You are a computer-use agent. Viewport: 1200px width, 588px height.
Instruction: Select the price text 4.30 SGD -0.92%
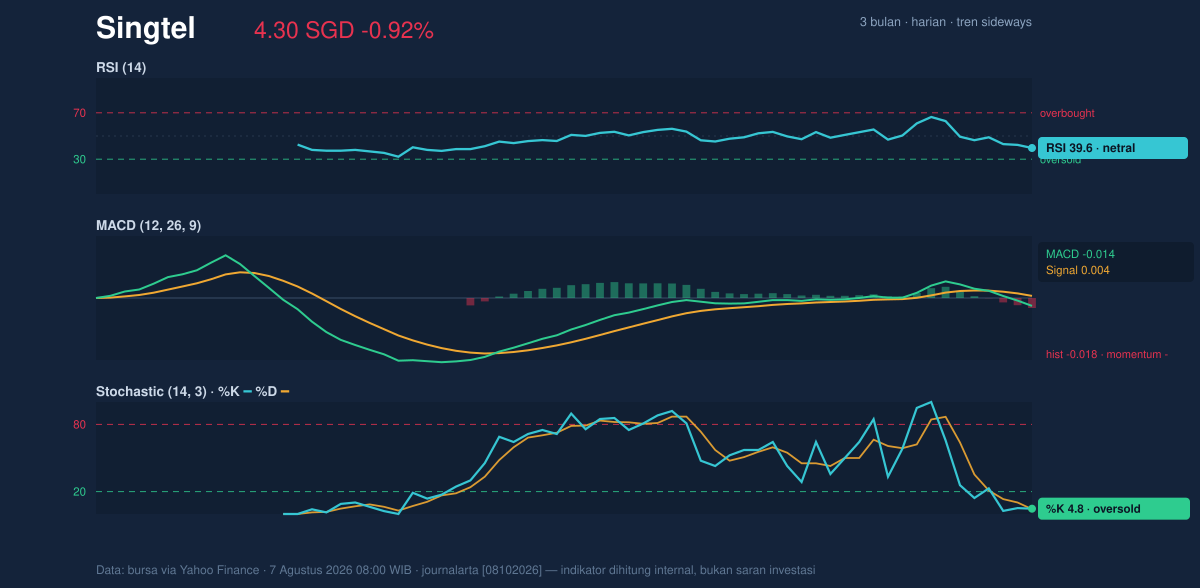coord(344,31)
